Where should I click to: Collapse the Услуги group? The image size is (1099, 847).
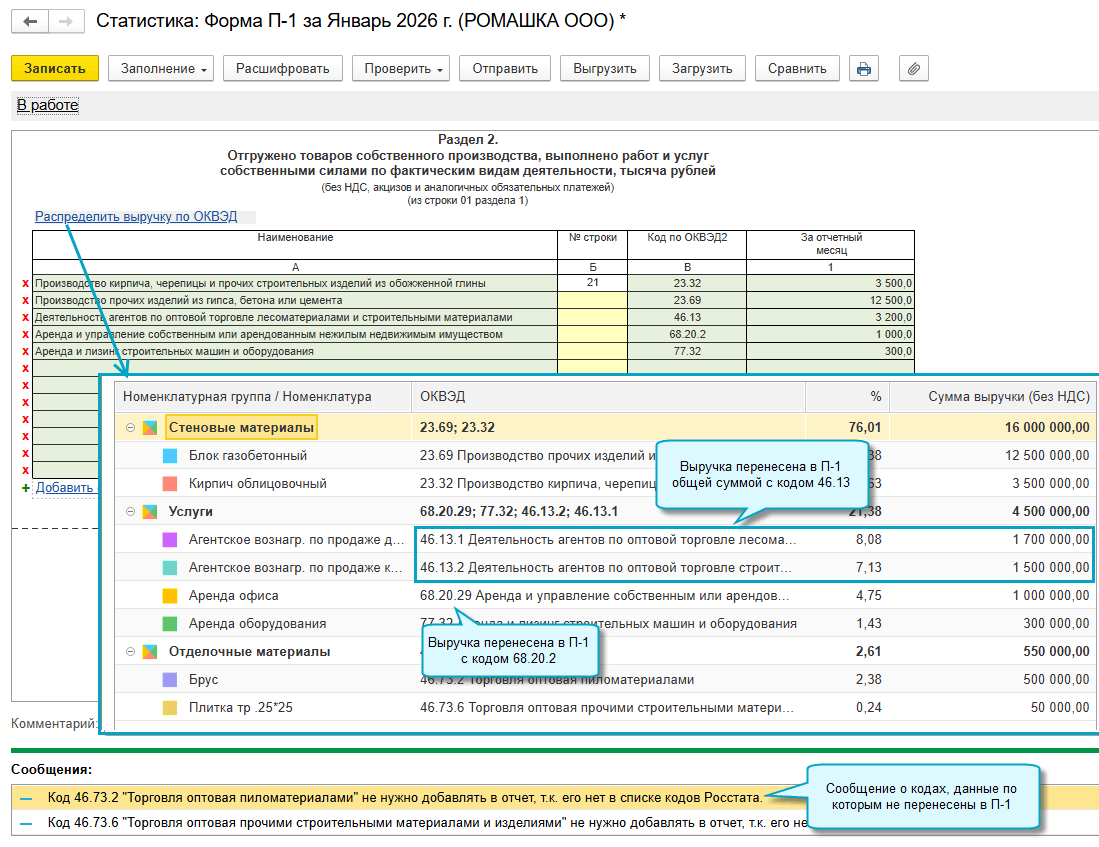click(x=130, y=512)
